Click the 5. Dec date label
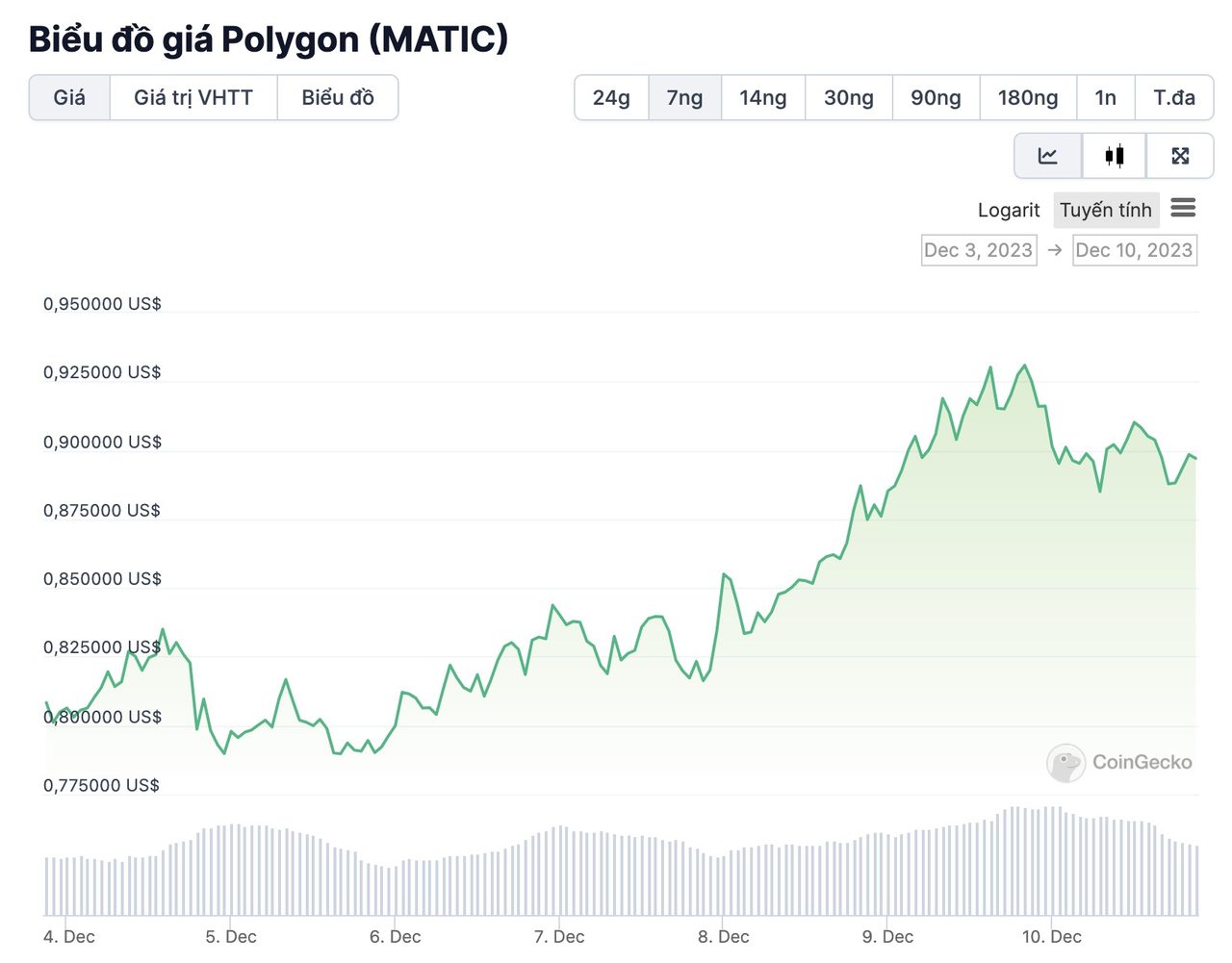Screen dimensions: 1232x963 click(x=231, y=937)
